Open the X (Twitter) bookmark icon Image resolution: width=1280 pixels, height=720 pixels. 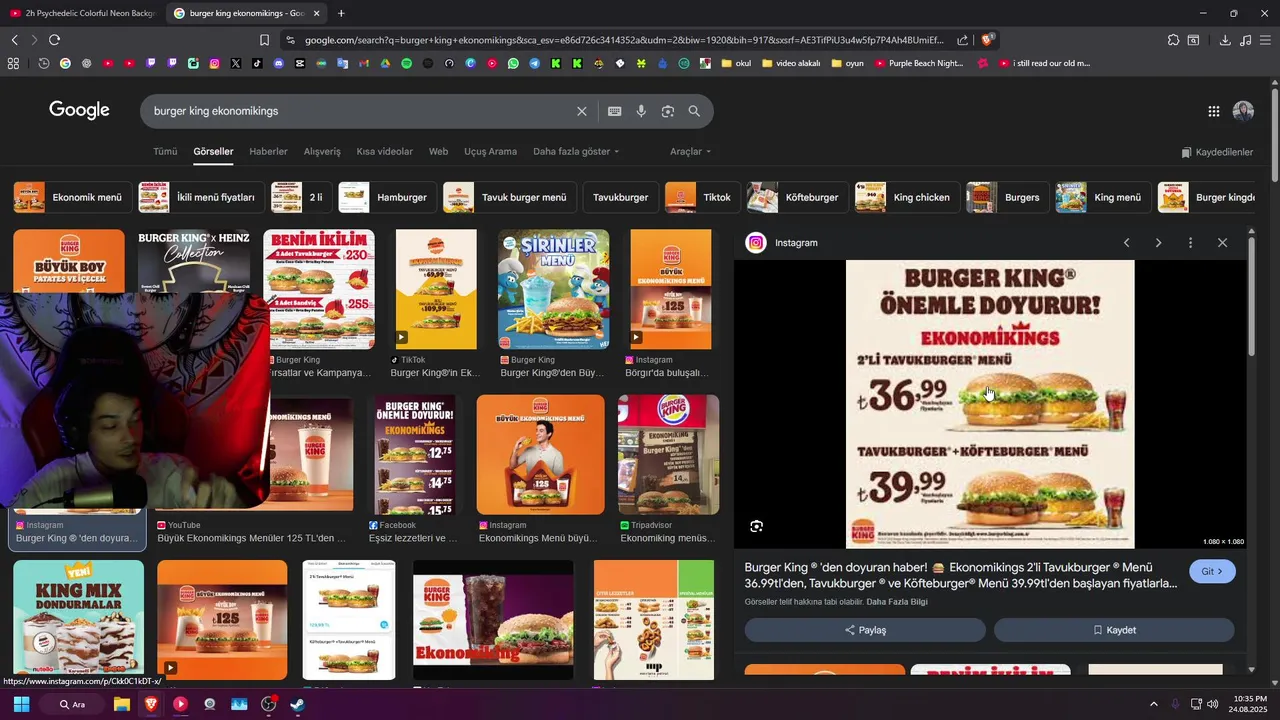(x=236, y=63)
